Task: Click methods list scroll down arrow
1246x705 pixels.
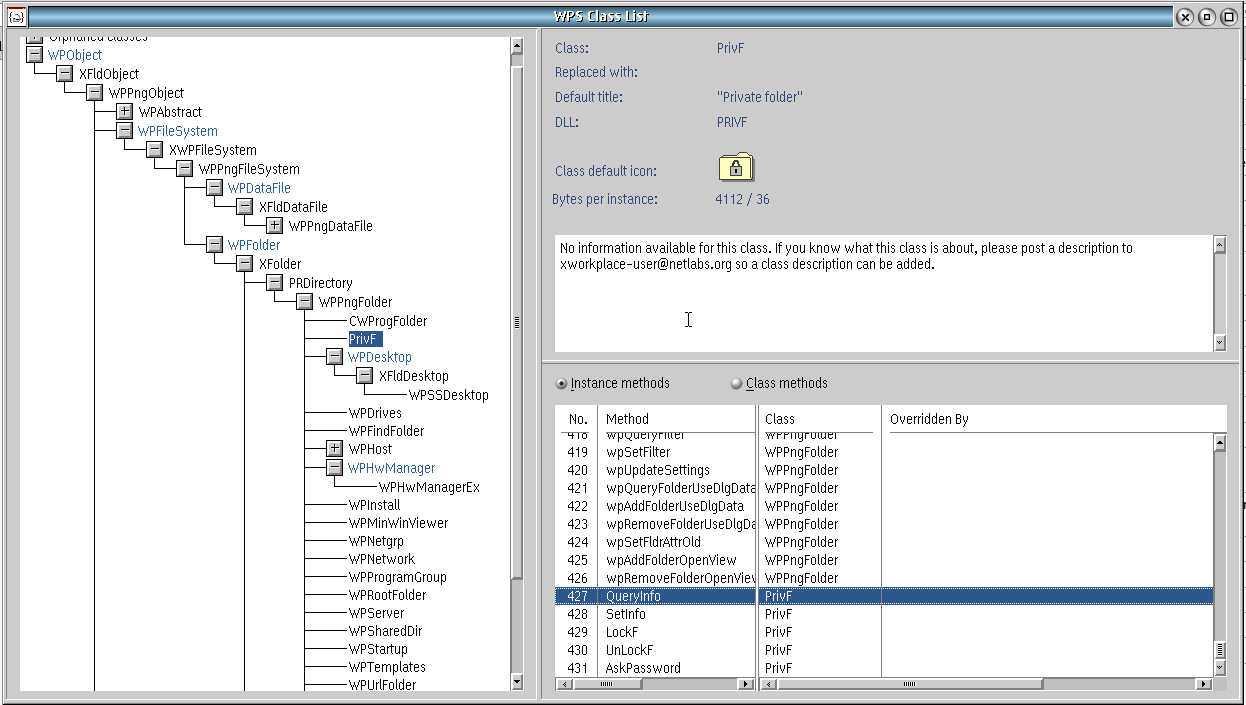Action: click(1219, 668)
